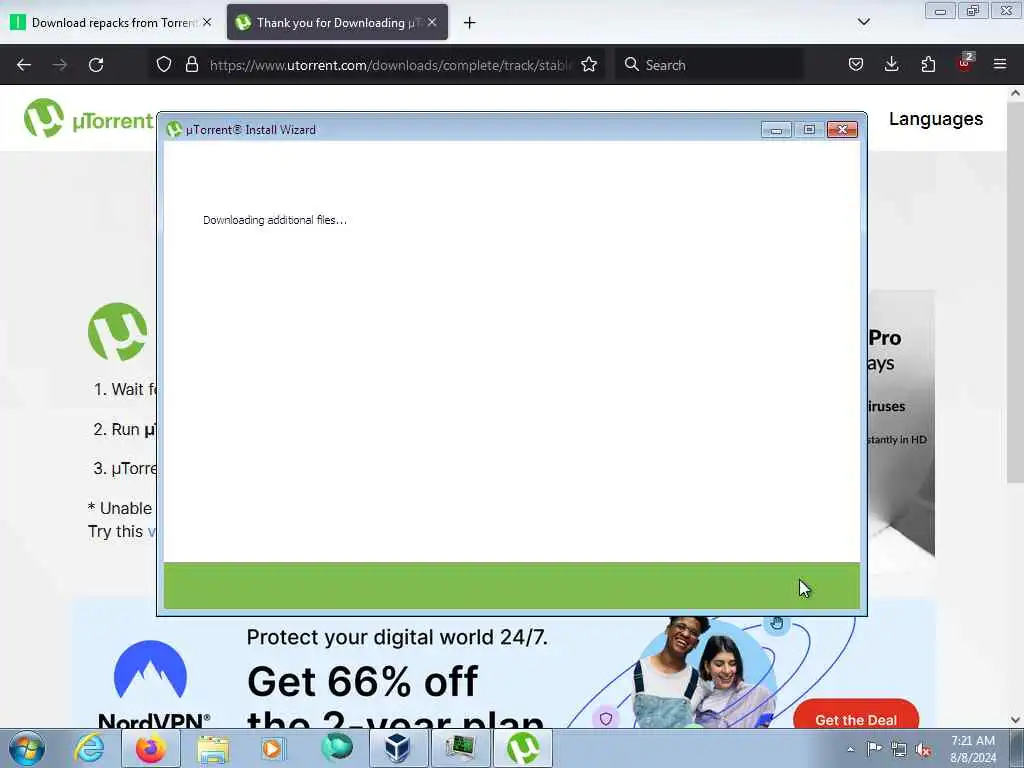This screenshot has height=768, width=1024.
Task: Open the network tray icon
Action: [899, 749]
